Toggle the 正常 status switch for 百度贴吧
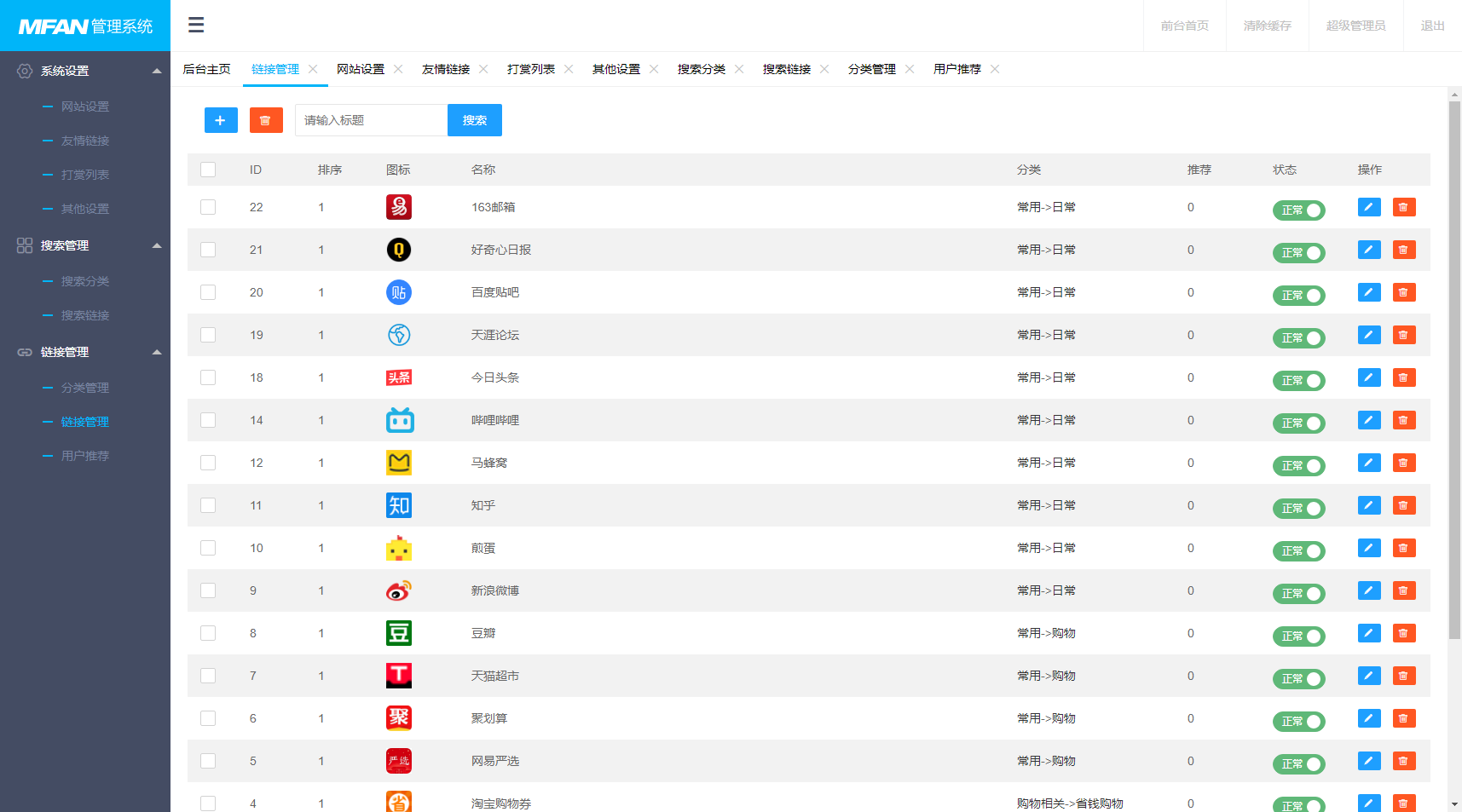Image resolution: width=1462 pixels, height=812 pixels. (1297, 295)
